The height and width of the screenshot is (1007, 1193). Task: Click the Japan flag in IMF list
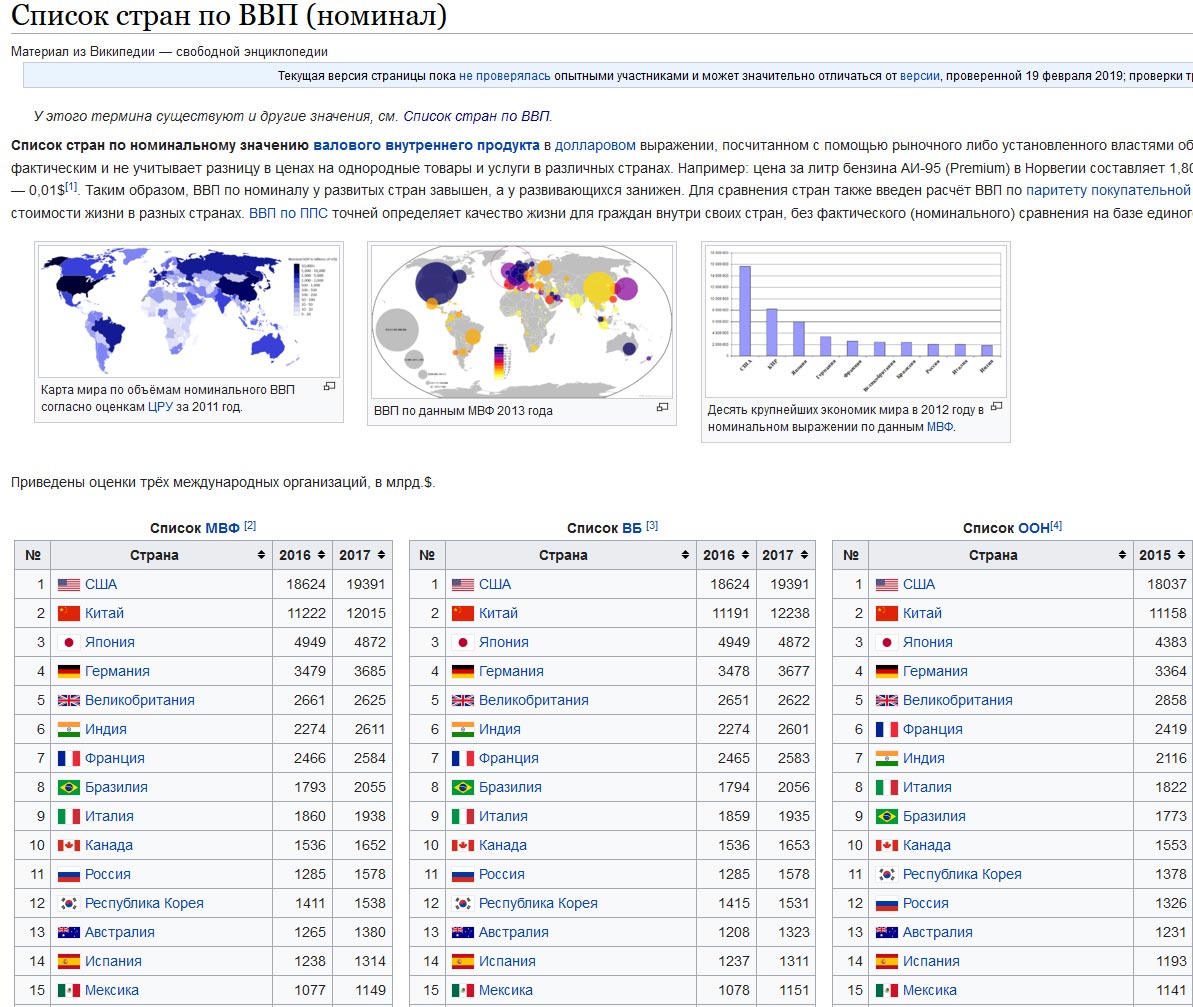68,643
